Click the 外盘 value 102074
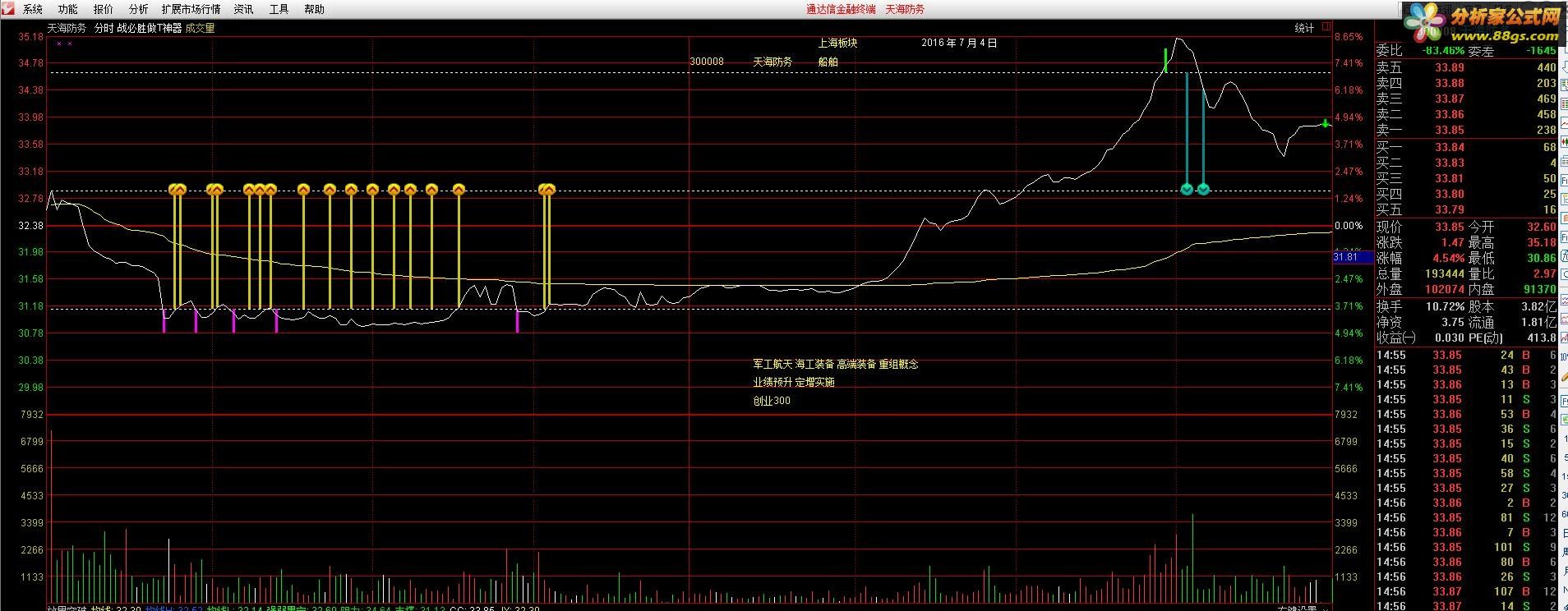The width and height of the screenshot is (1568, 611). click(x=1445, y=289)
